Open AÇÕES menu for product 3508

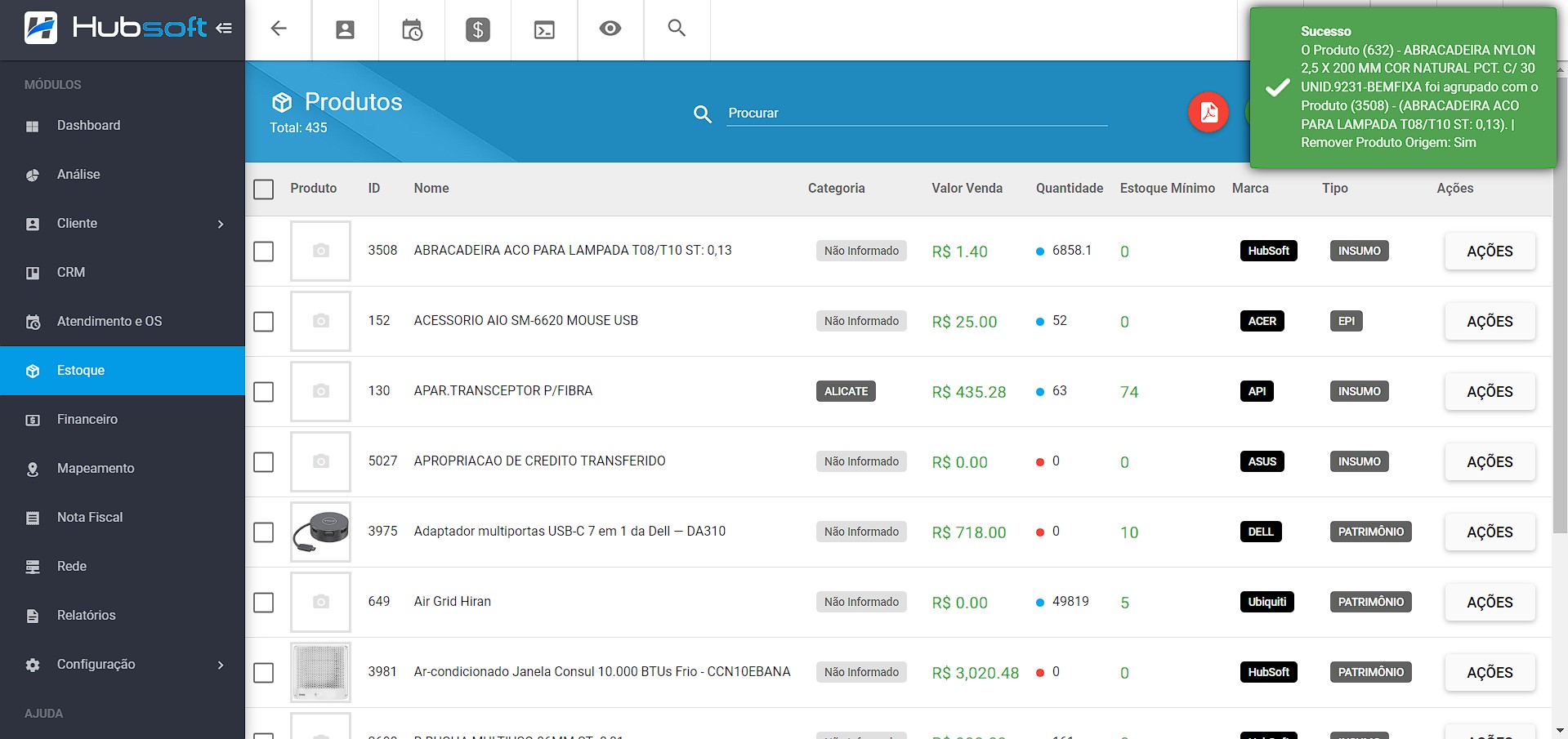pos(1490,252)
